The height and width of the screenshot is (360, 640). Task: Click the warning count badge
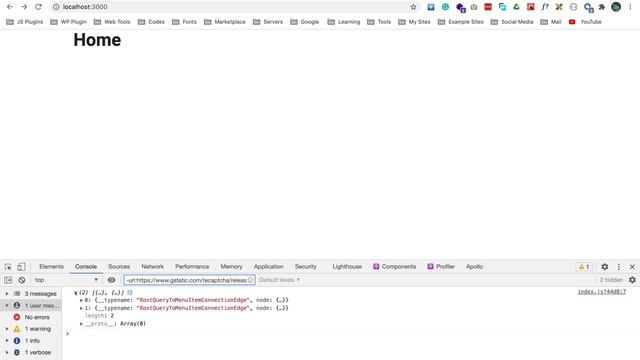point(584,267)
